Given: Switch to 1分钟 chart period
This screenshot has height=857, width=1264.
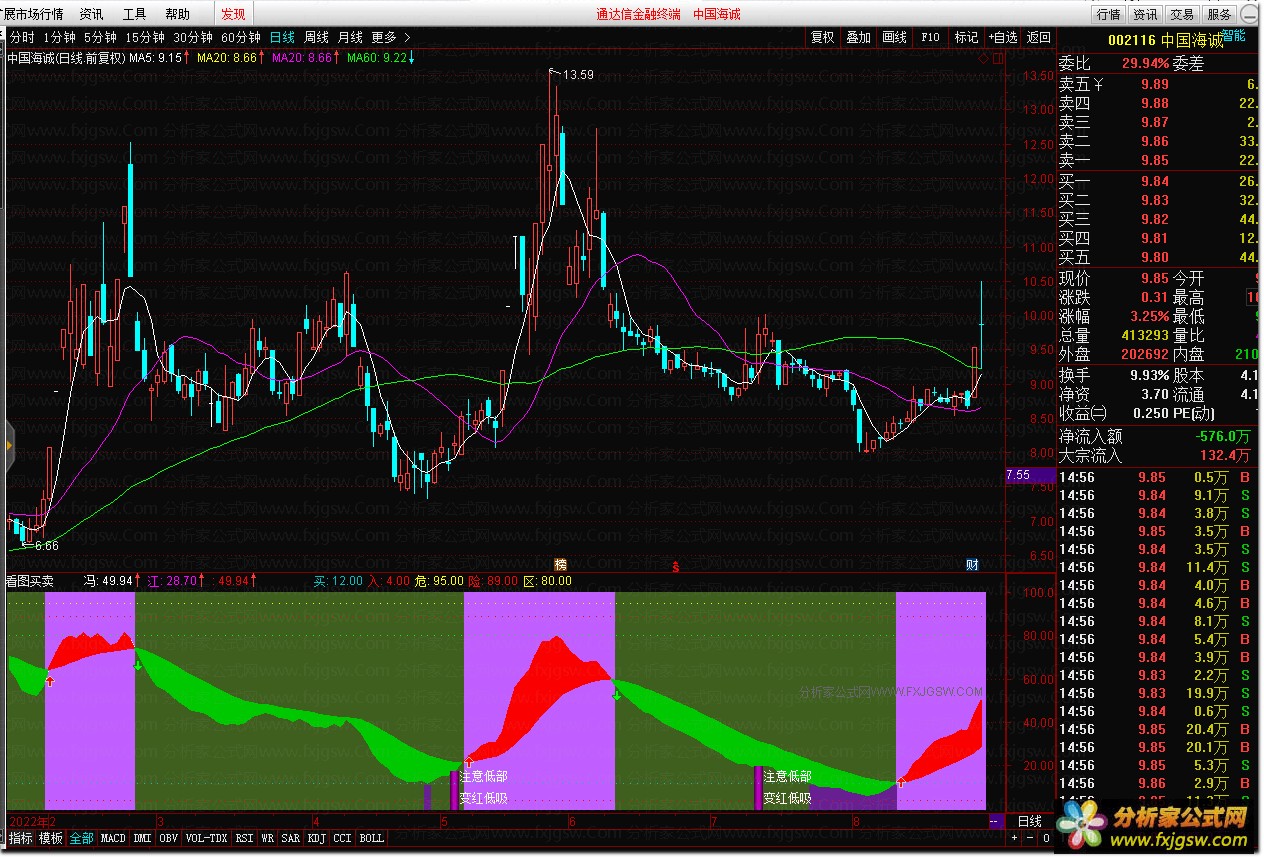Looking at the screenshot, I should [59, 37].
